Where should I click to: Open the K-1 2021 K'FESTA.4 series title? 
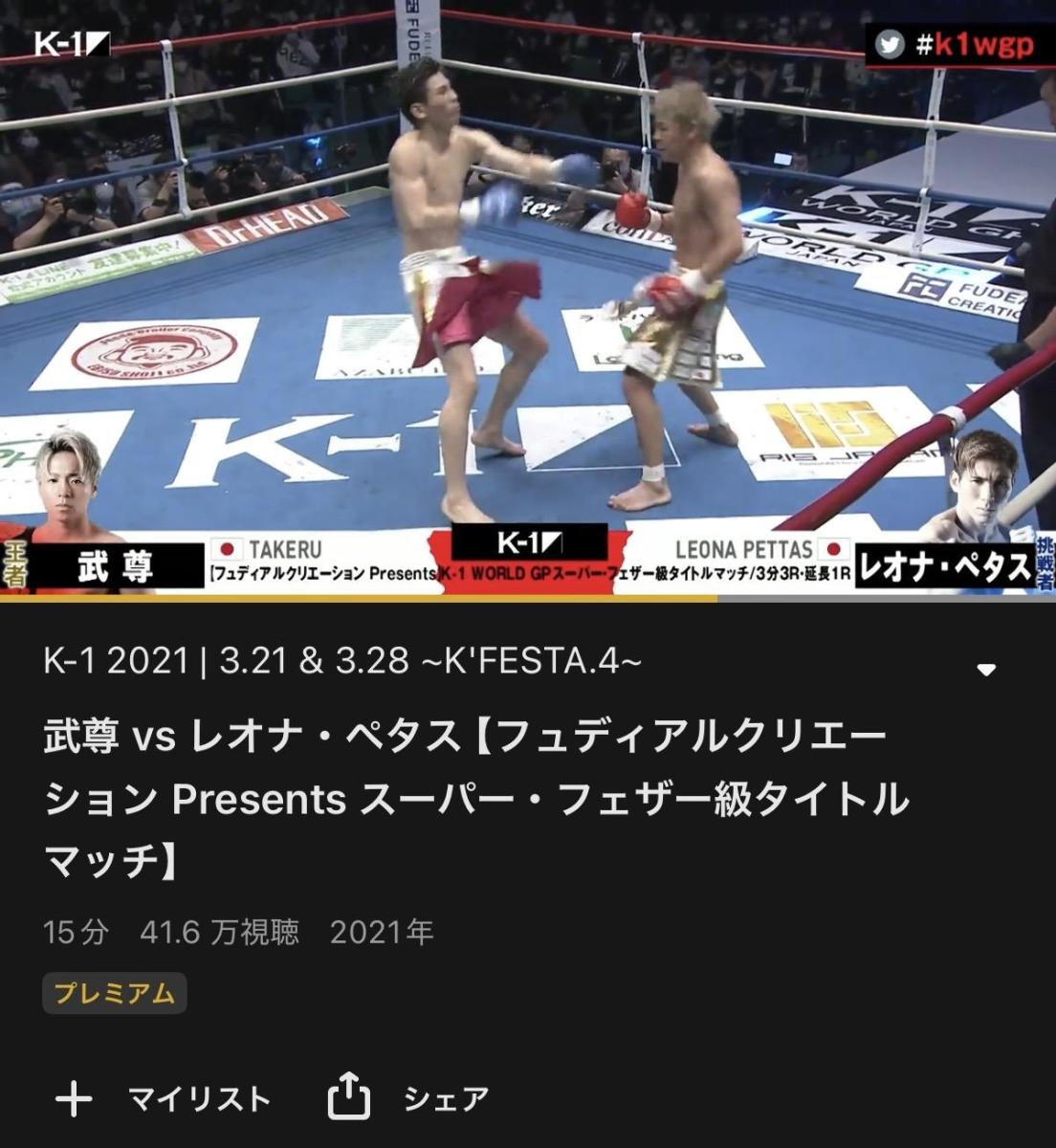(342, 661)
